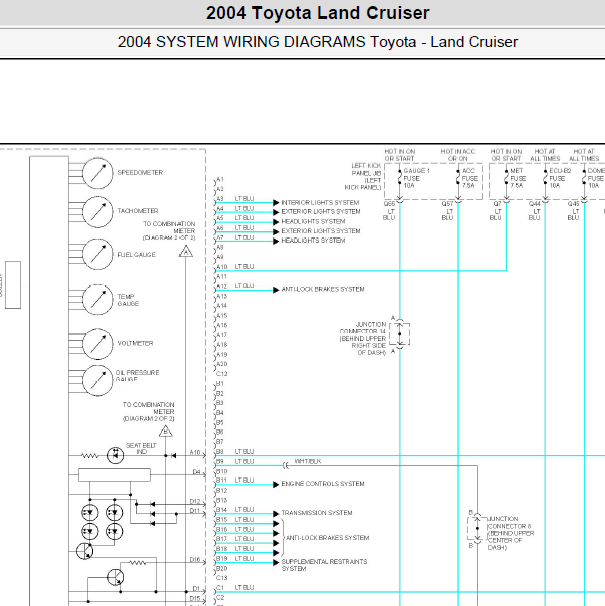Viewport: 605px width, 606px height.
Task: Click the arrowhead pointing to INTERIOR LIGHTS SYSTEM
Action: point(276,203)
